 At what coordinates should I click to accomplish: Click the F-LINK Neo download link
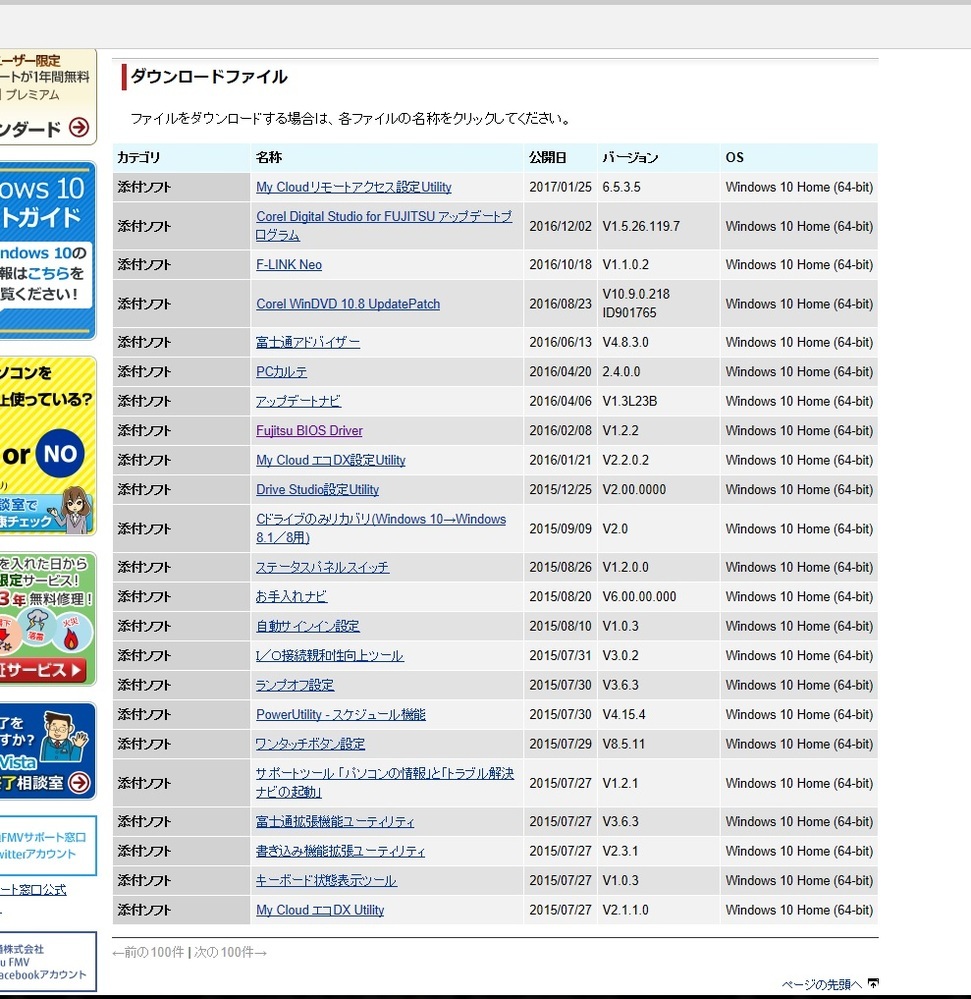pyautogui.click(x=289, y=264)
